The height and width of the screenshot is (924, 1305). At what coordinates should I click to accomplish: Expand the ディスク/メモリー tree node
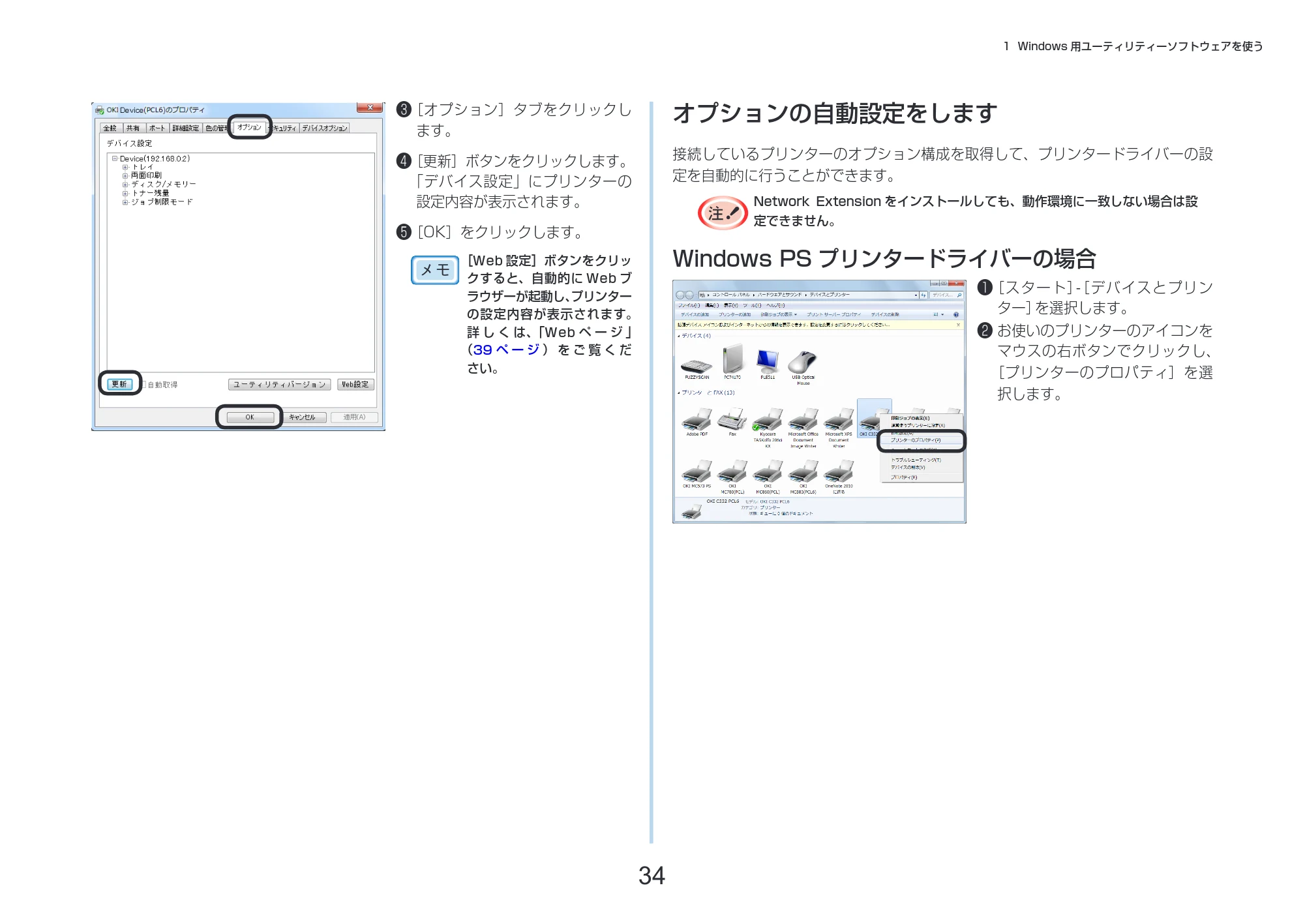pos(125,185)
